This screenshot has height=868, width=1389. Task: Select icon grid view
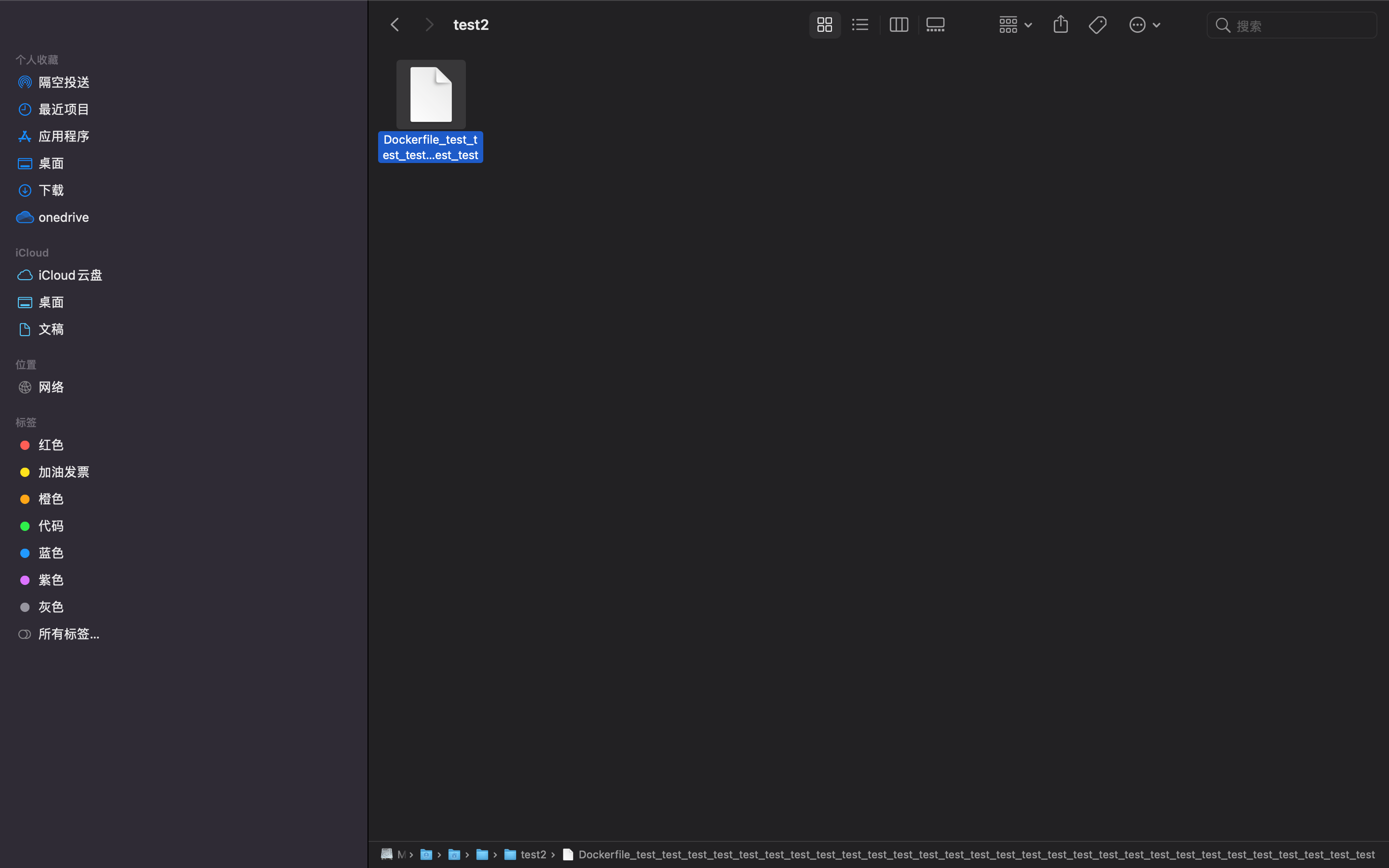825,25
